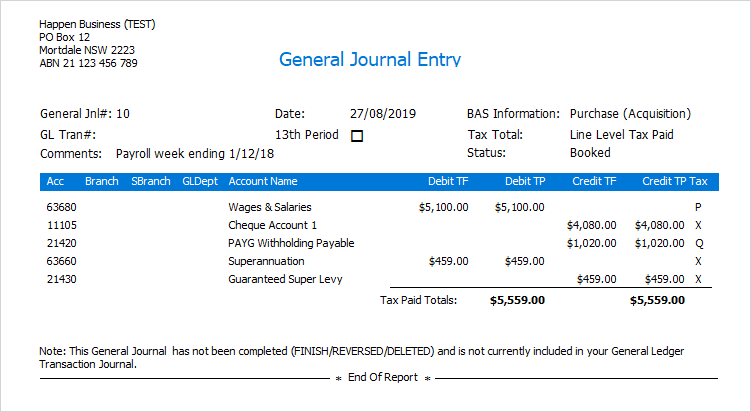Select the Booked status value
Image resolution: width=751 pixels, height=412 pixels.
[590, 154]
